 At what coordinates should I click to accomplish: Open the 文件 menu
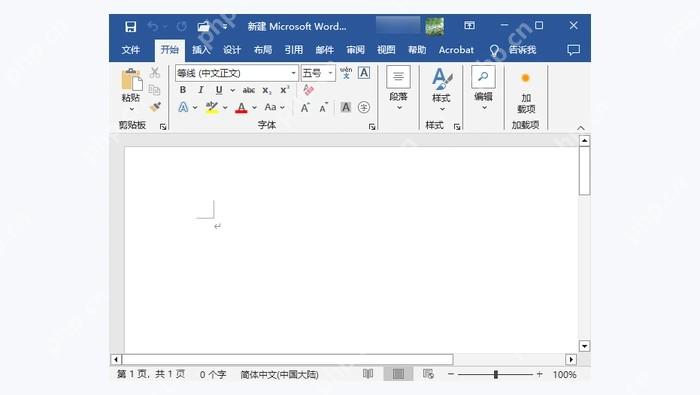[131, 50]
